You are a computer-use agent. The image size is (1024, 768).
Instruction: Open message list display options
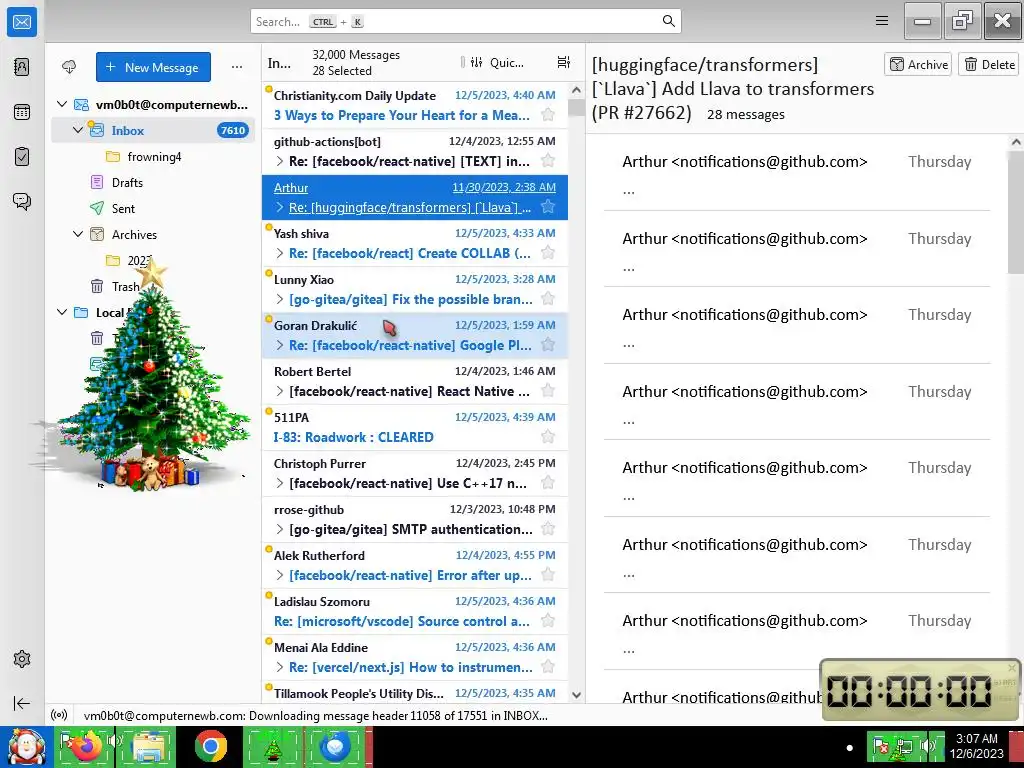[564, 62]
